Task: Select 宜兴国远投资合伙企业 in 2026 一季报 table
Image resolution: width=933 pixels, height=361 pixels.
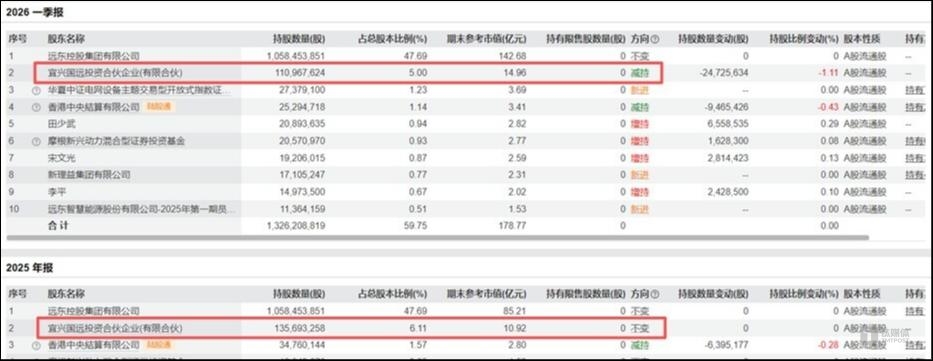Action: (x=115, y=73)
